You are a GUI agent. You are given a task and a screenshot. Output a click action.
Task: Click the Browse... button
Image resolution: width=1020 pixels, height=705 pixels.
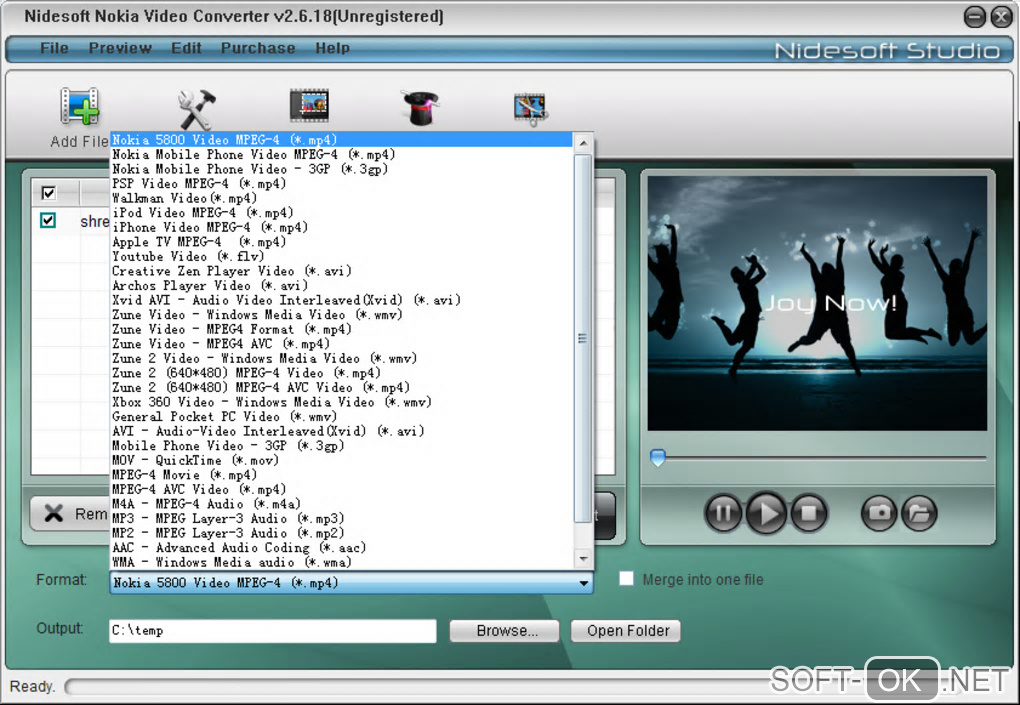click(505, 631)
